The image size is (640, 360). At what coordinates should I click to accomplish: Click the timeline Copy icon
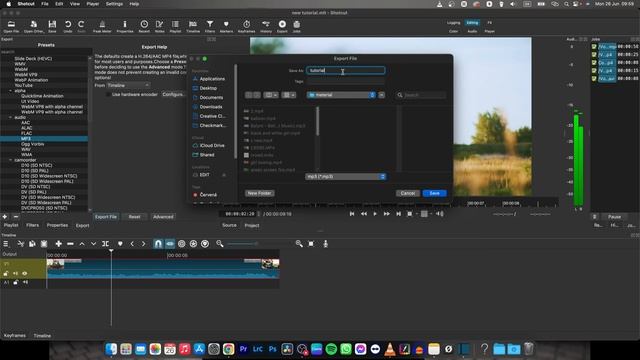tap(32, 244)
